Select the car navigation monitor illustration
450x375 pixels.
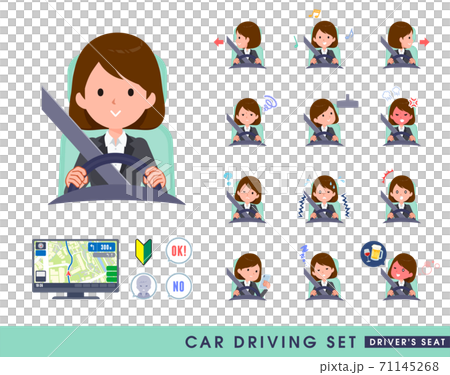coord(76,269)
